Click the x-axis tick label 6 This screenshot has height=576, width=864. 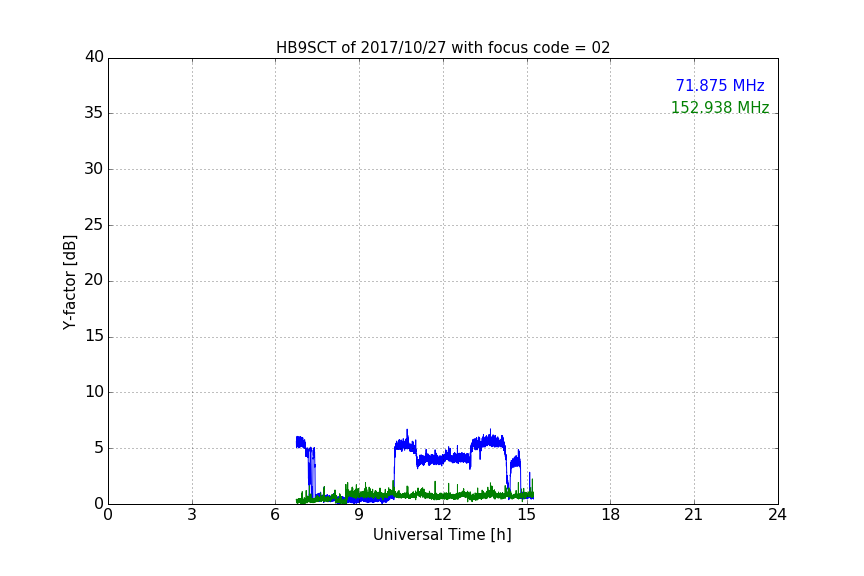276,515
